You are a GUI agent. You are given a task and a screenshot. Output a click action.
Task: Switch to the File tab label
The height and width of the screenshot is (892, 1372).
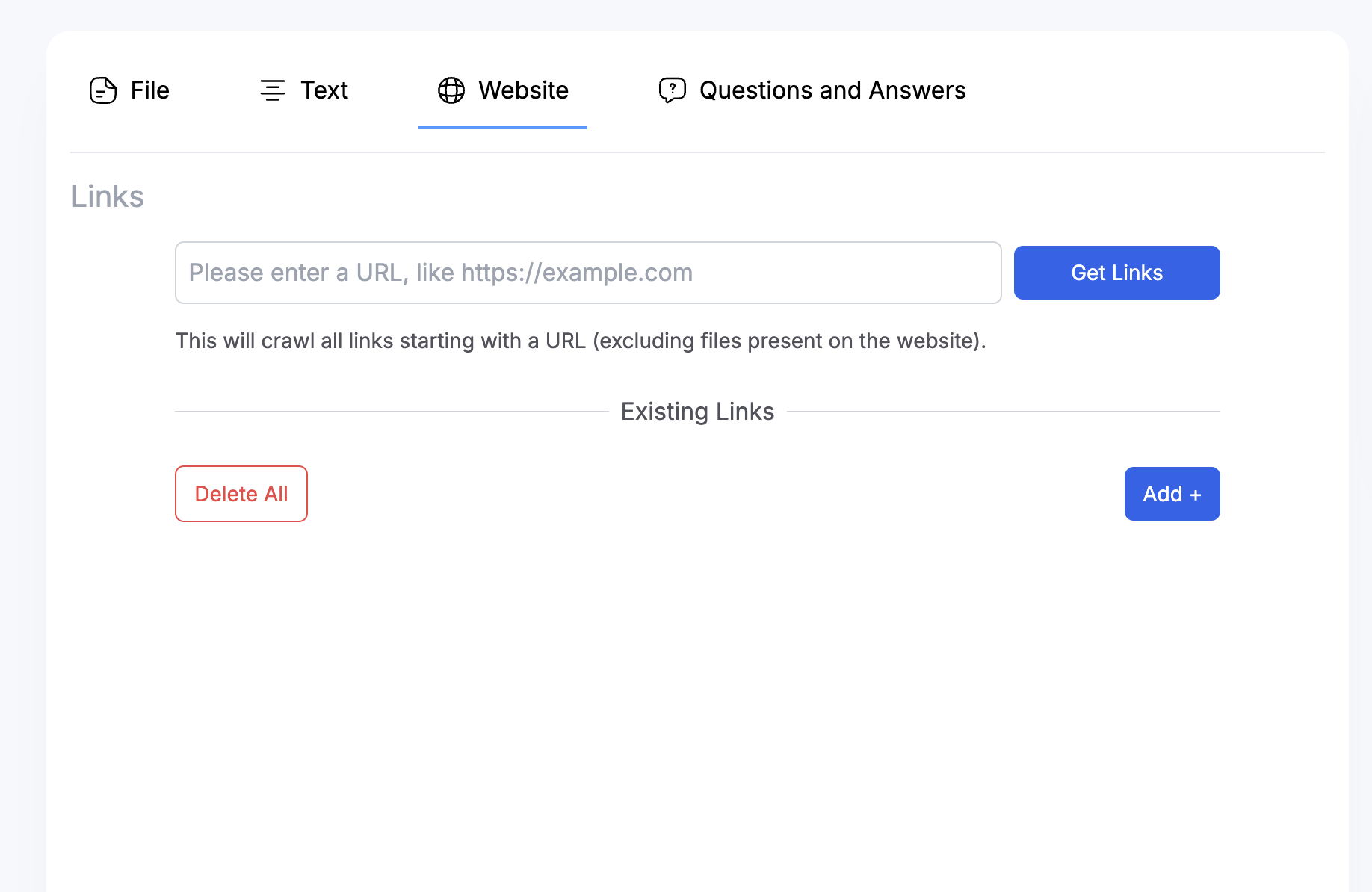[x=150, y=90]
